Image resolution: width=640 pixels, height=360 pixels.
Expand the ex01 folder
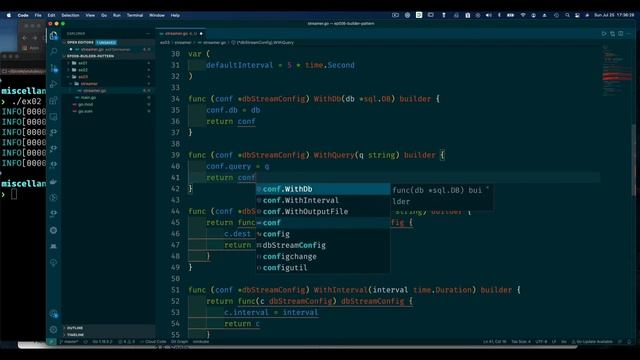82,63
